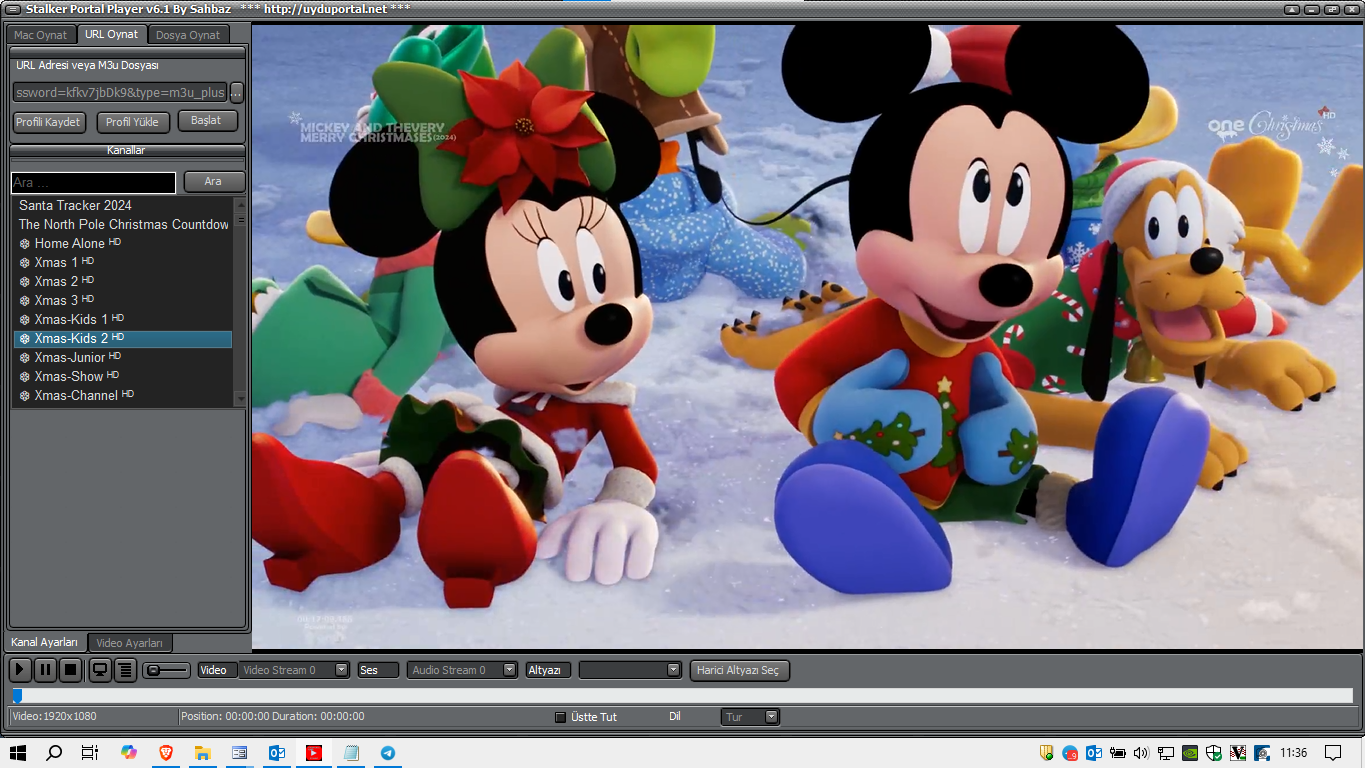Select the URL Oynat tab

[x=112, y=34]
